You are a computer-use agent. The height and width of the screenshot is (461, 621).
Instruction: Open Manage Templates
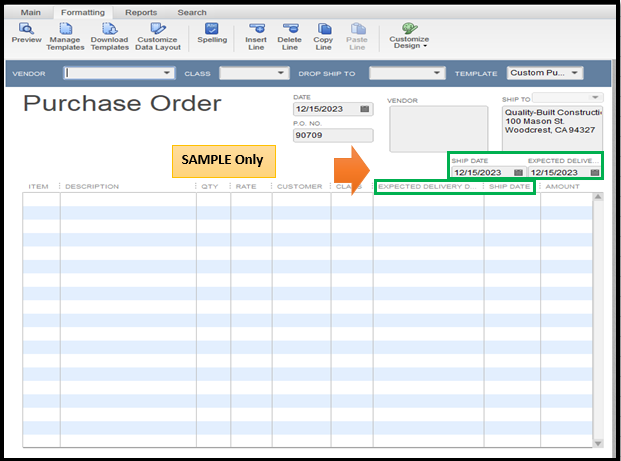[x=65, y=37]
